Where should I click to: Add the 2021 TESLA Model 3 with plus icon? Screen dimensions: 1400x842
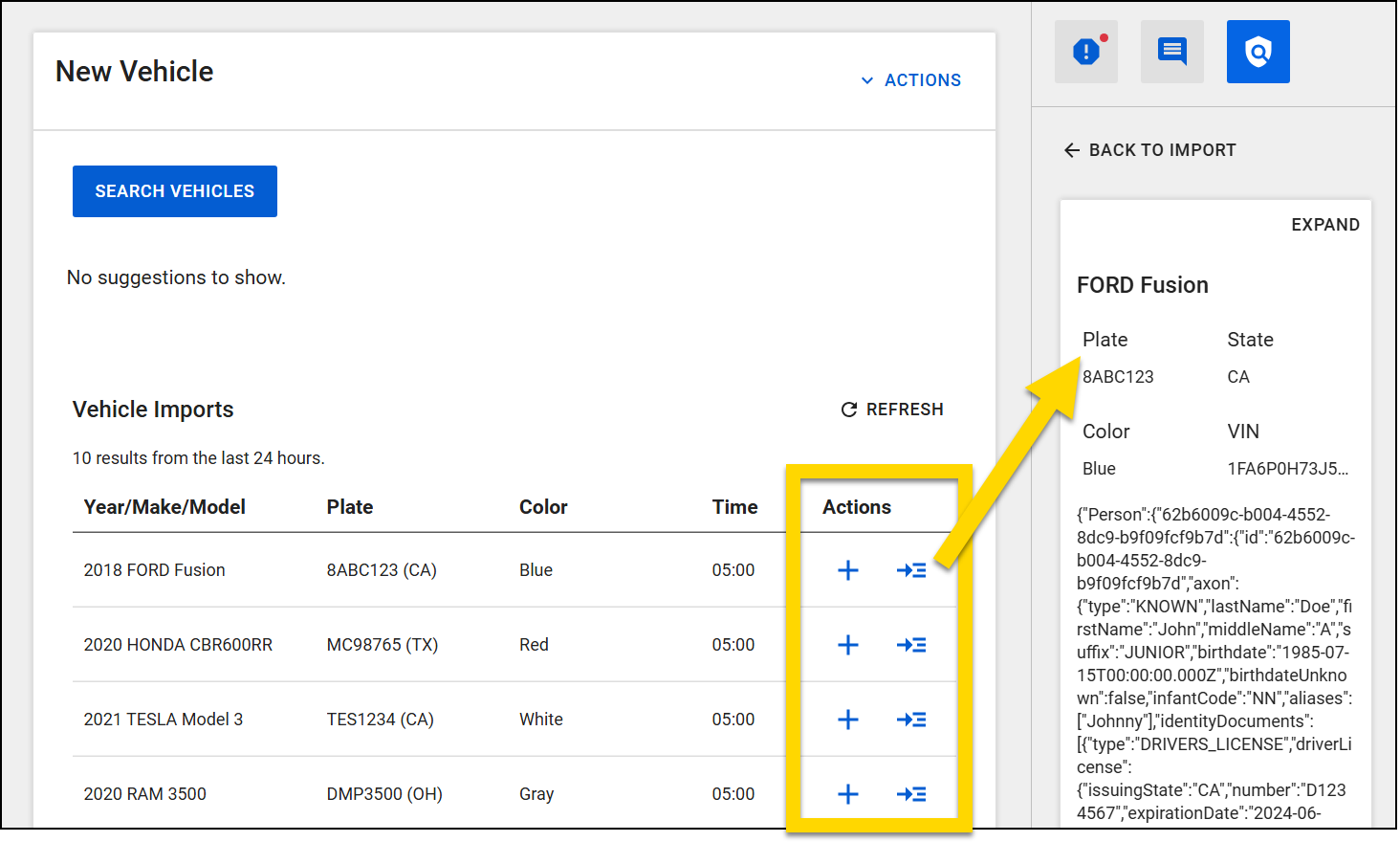pyautogui.click(x=847, y=719)
